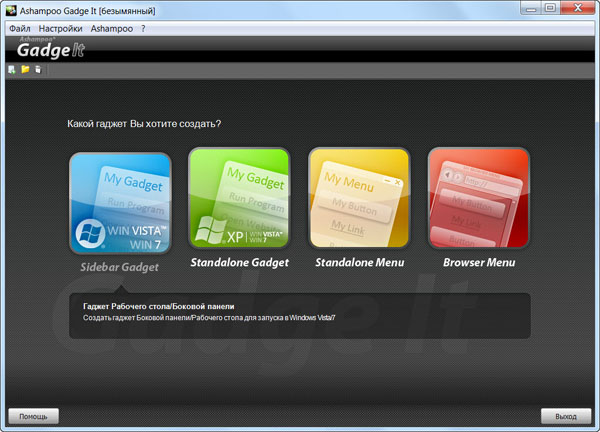
Task: Click the Standalone Menu text label
Action: point(359,263)
